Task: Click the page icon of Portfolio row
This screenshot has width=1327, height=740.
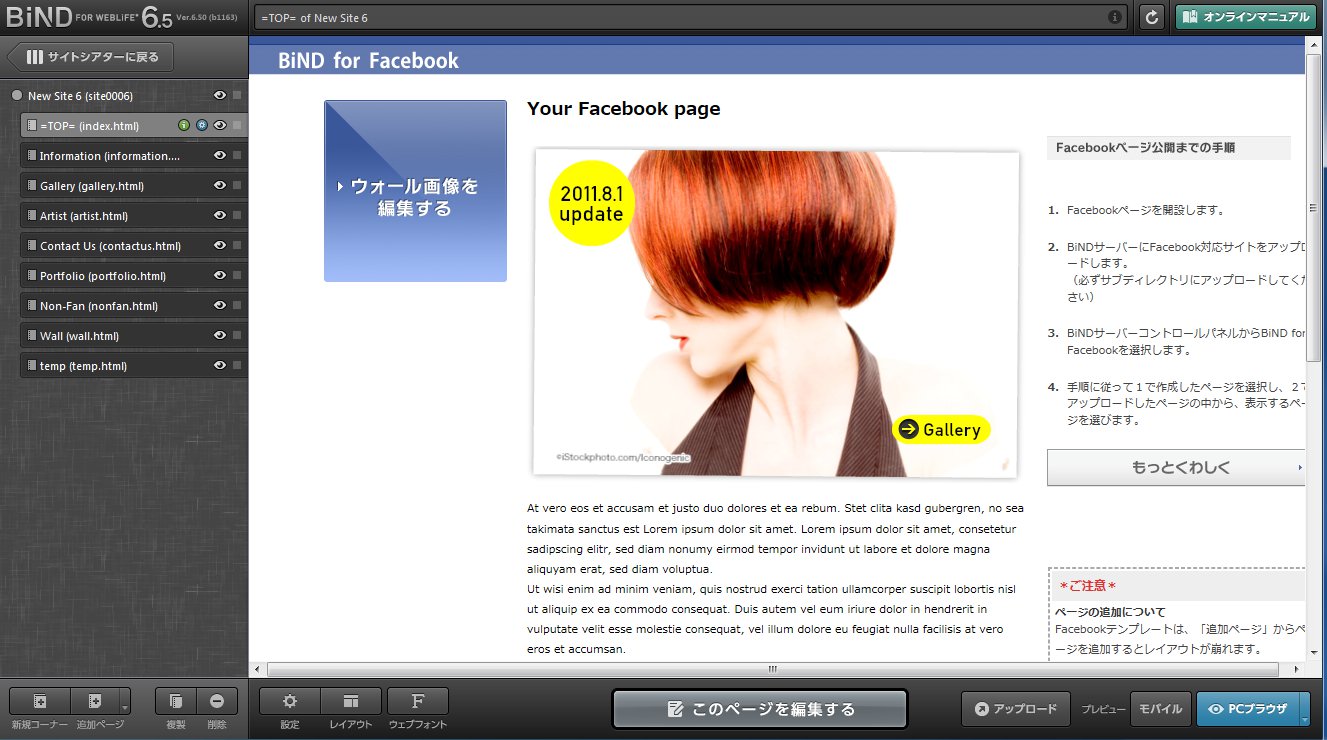Action: point(32,275)
